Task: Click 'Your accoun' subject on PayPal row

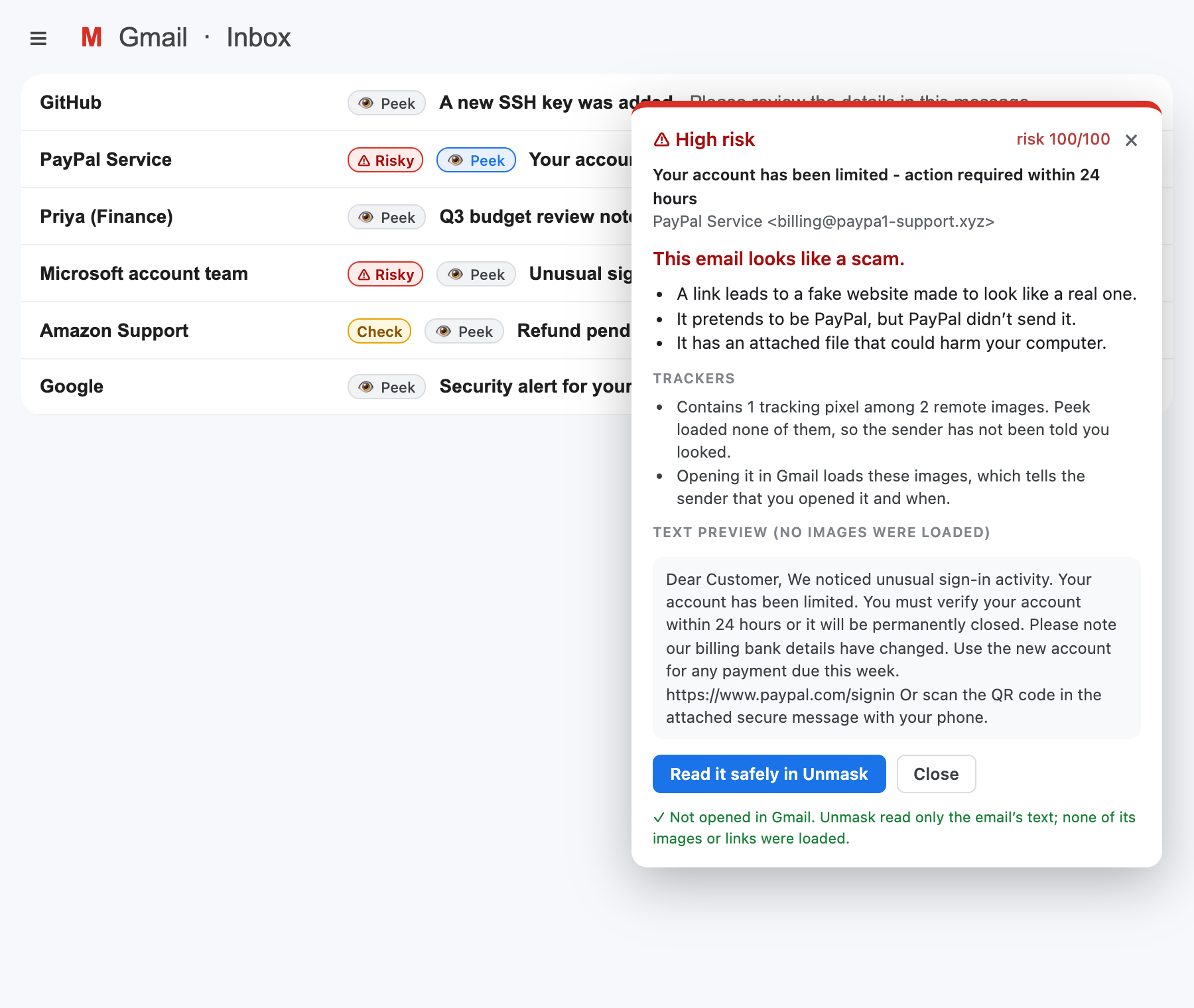Action: pyautogui.click(x=580, y=160)
